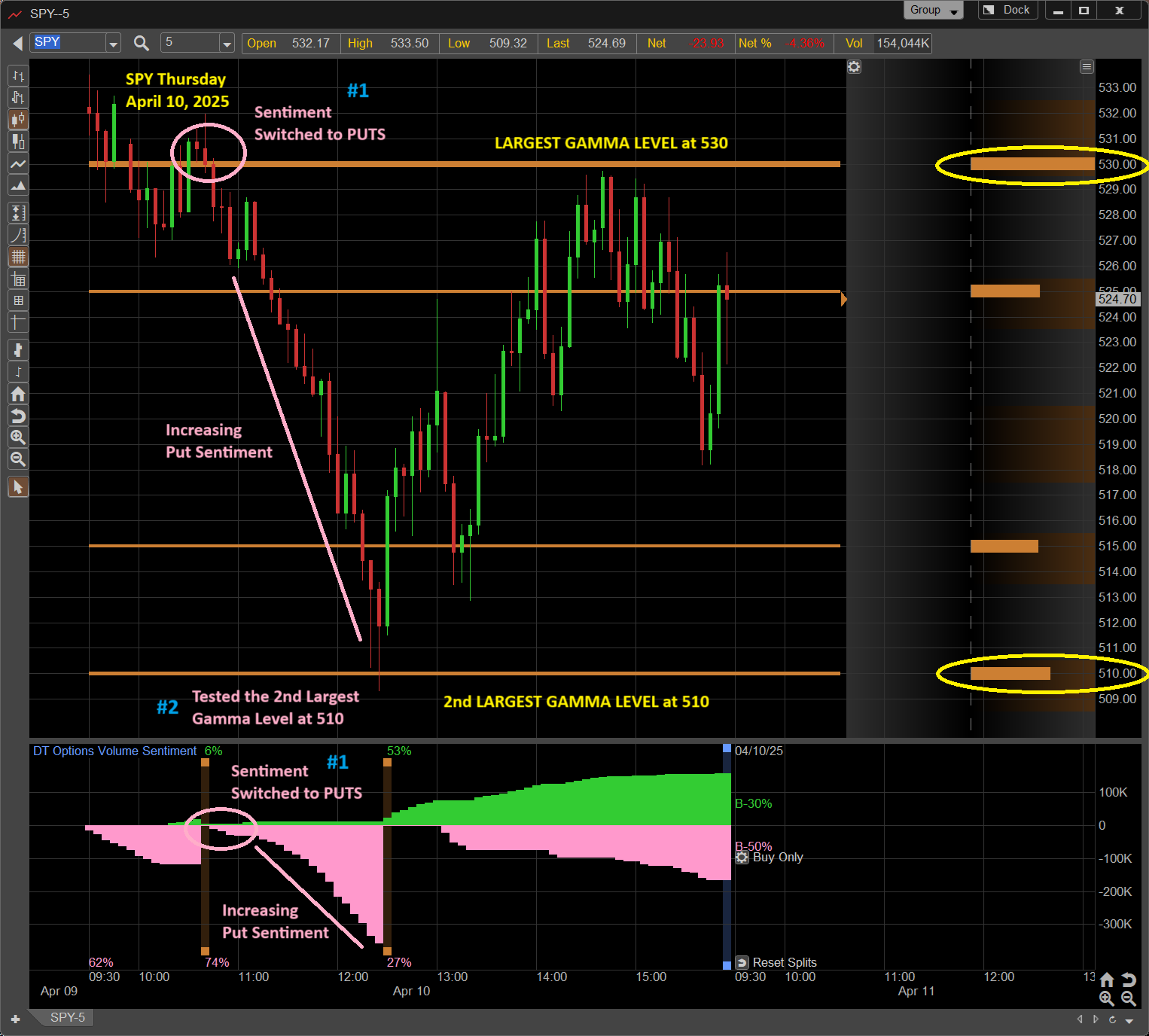This screenshot has width=1149, height=1036.
Task: Click the 510.00 gamma level bar
Action: (1010, 673)
